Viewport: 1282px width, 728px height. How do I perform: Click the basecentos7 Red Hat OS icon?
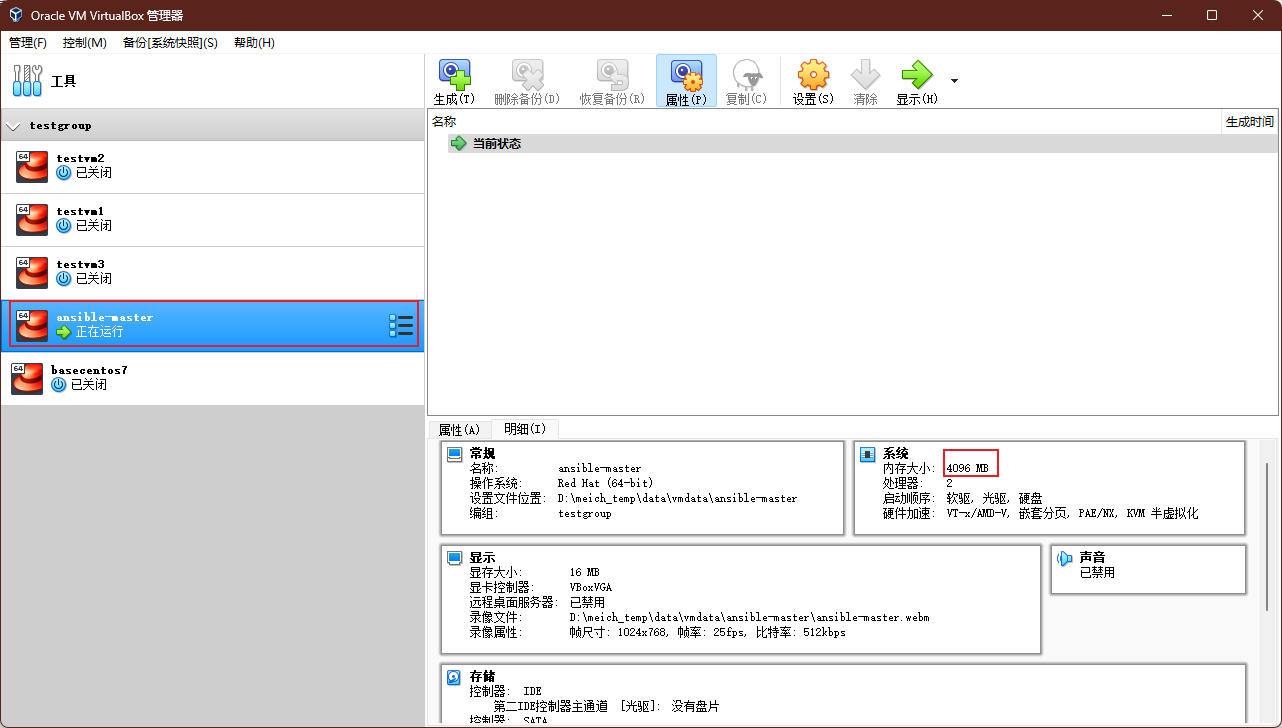point(27,378)
